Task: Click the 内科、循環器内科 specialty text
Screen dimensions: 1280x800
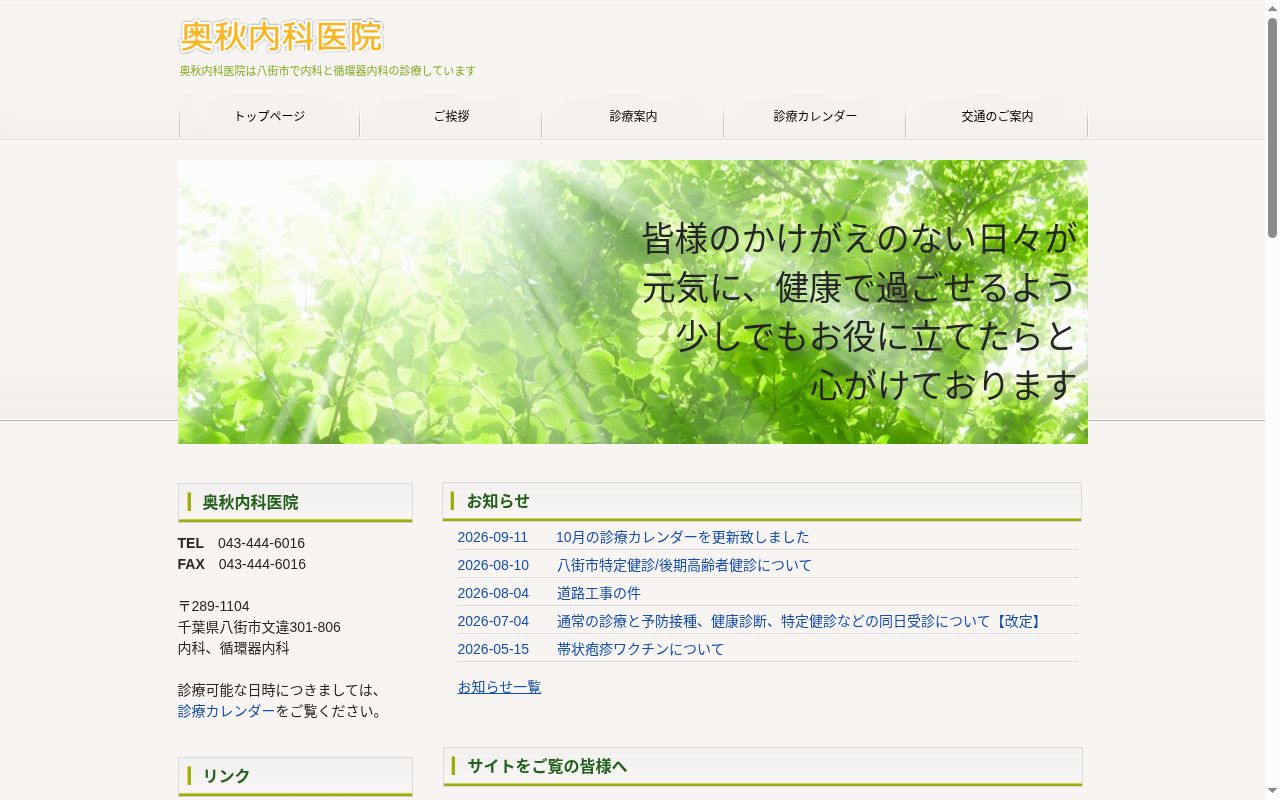Action: tap(234, 648)
